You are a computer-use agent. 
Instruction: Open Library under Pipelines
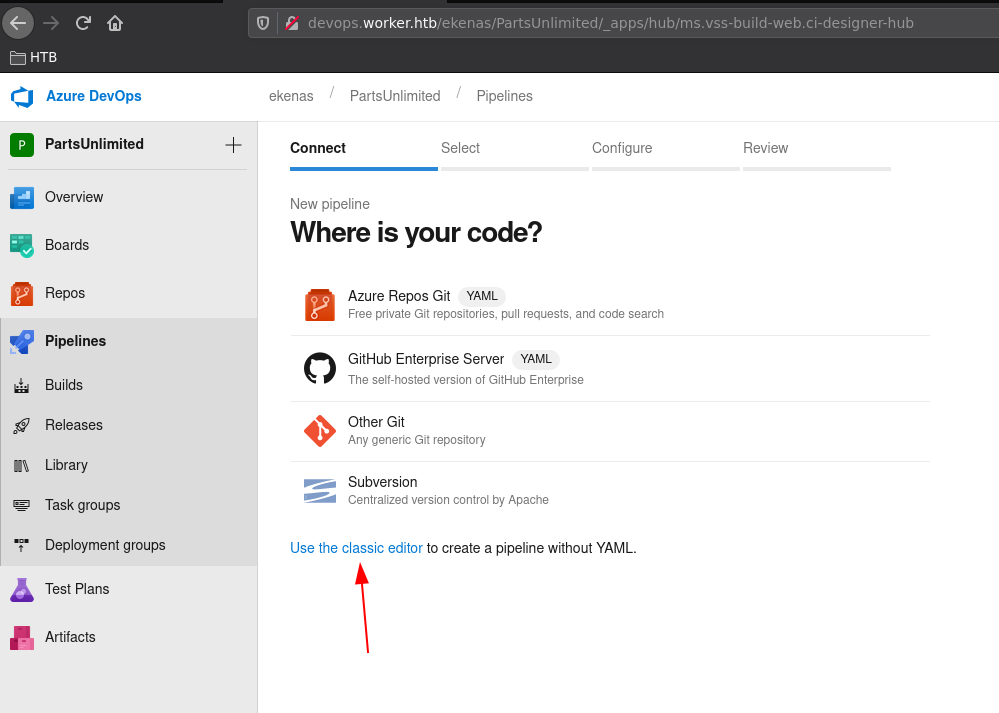pos(129,466)
